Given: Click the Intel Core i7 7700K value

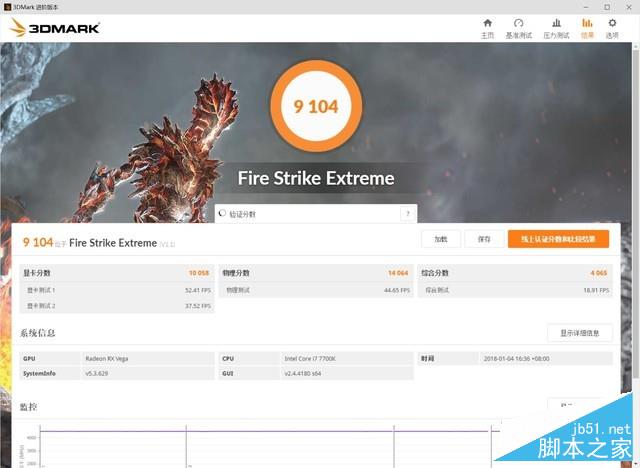Looking at the screenshot, I should click(310, 359).
